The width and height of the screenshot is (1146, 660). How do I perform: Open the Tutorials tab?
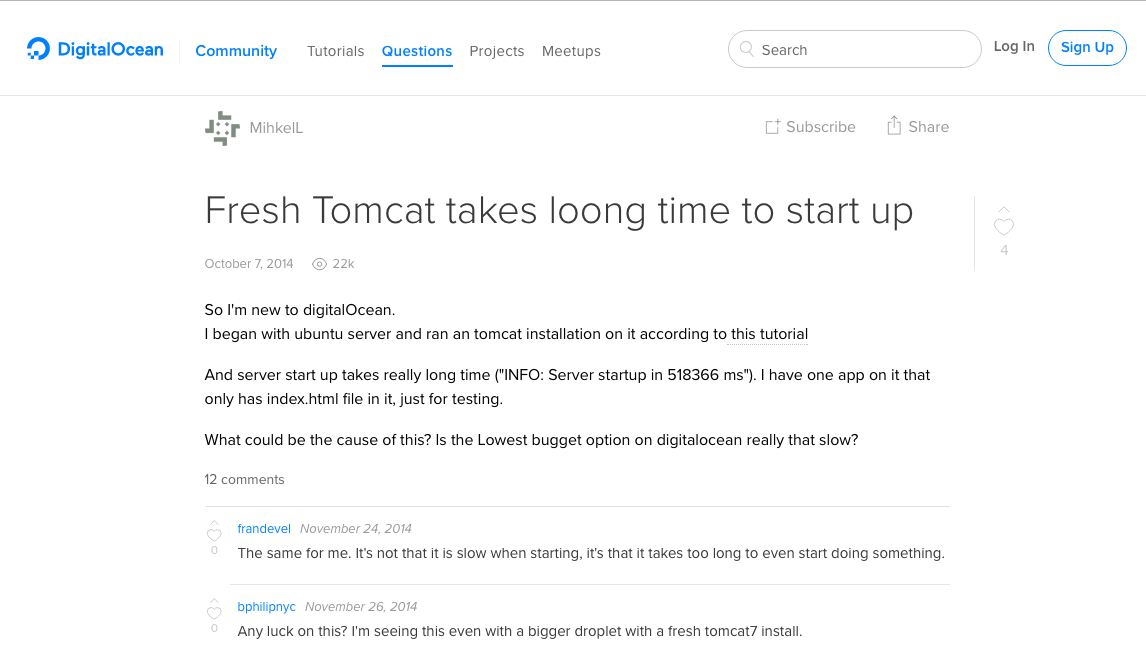pyautogui.click(x=335, y=51)
